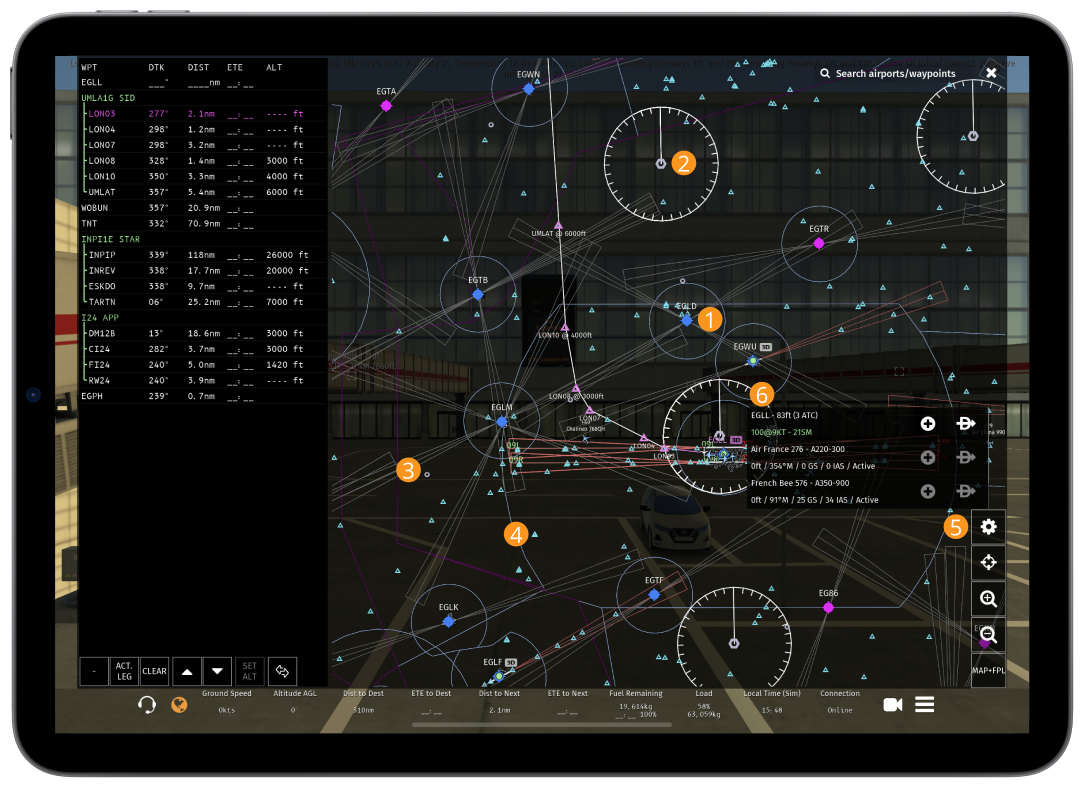Reverse the flight plan with swap arrows
Image resolution: width=1085 pixels, height=790 pixels.
(x=283, y=671)
